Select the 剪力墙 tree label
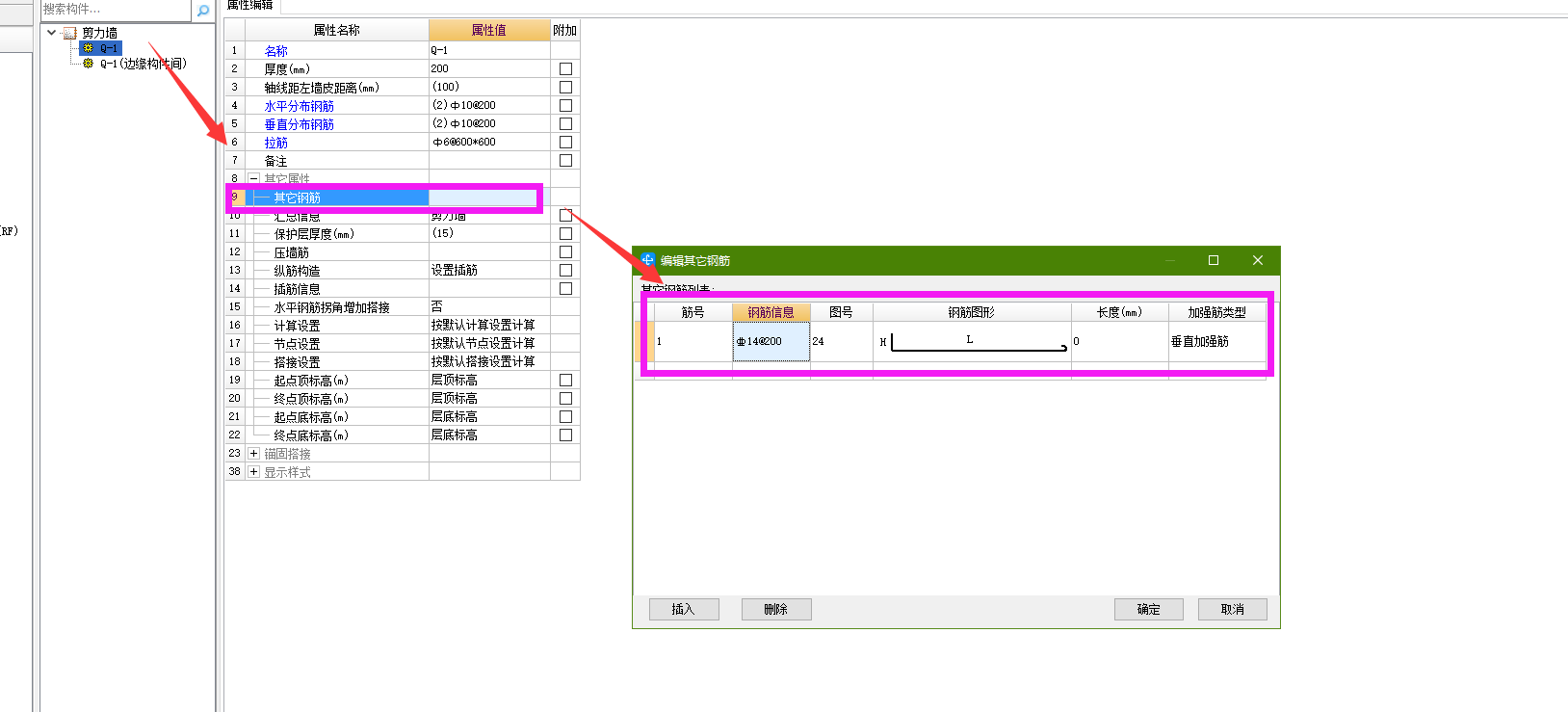The width and height of the screenshot is (1568, 712). pyautogui.click(x=100, y=33)
